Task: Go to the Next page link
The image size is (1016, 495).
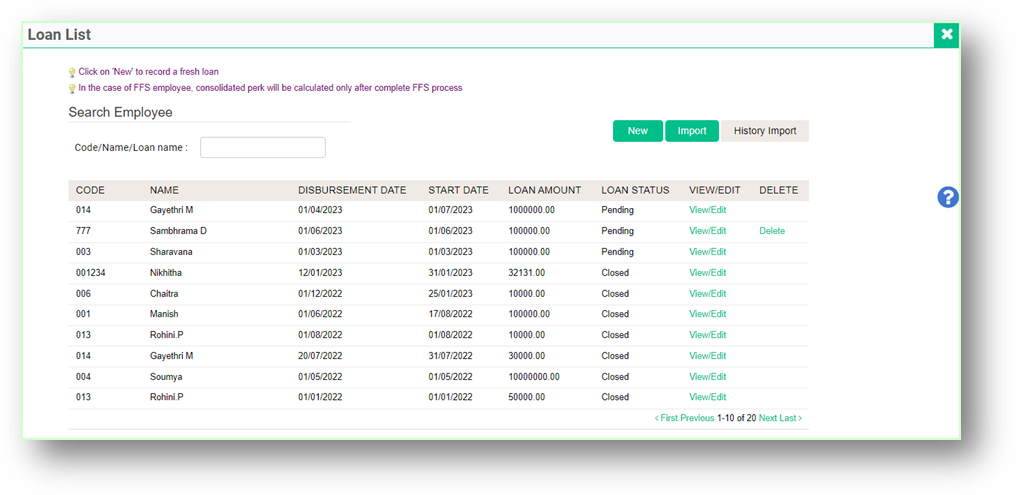Action: pyautogui.click(x=768, y=418)
